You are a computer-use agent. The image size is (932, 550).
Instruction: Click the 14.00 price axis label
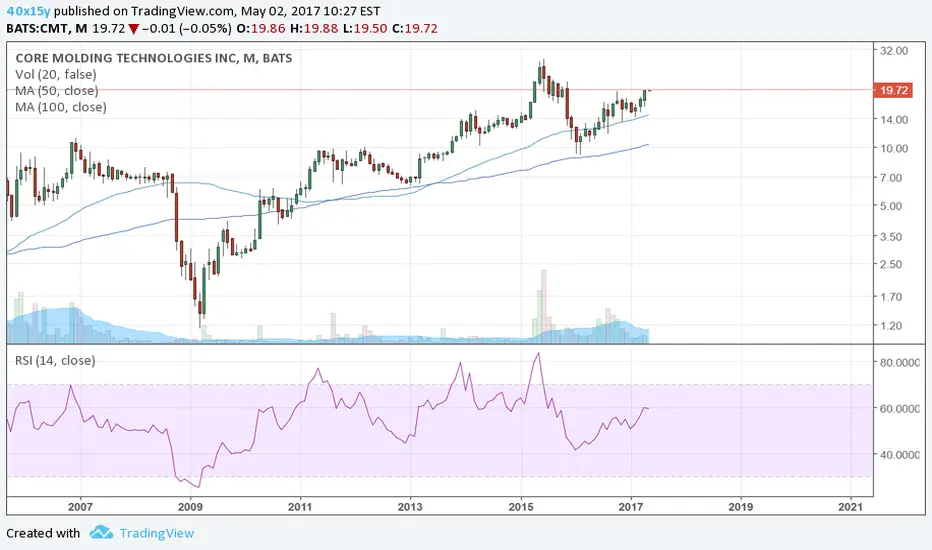[x=894, y=120]
